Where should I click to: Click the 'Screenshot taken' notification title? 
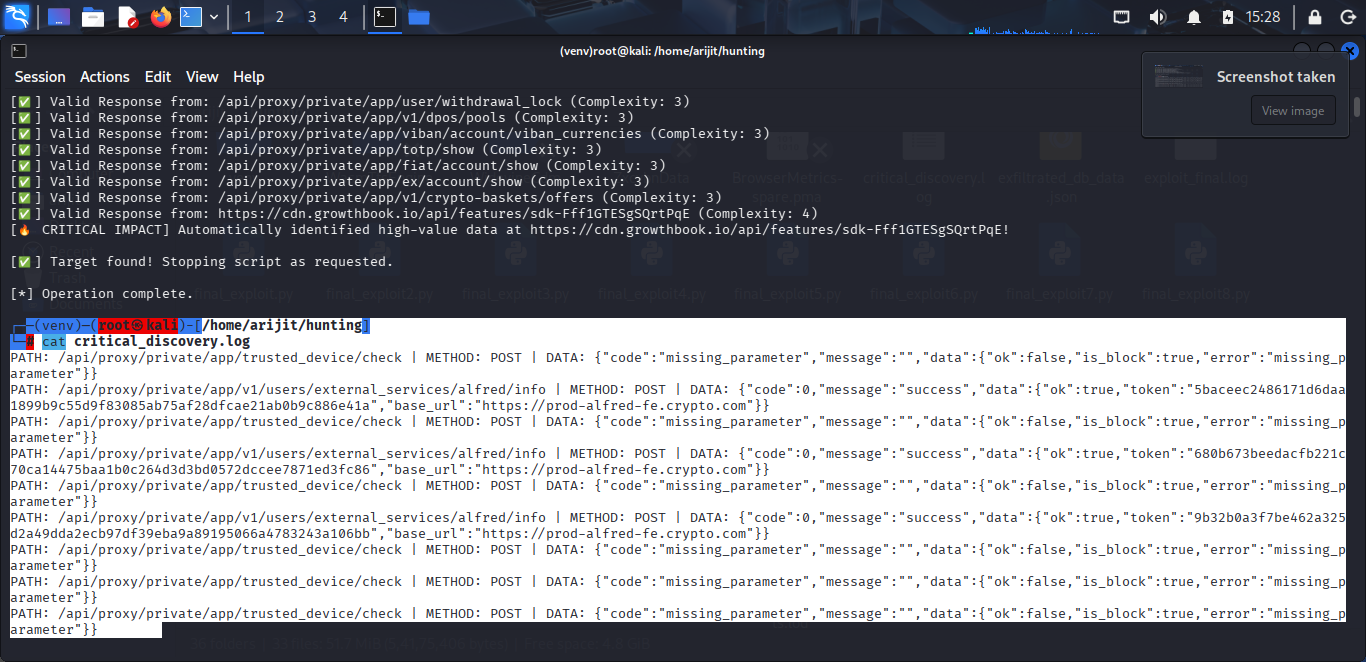pyautogui.click(x=1275, y=77)
